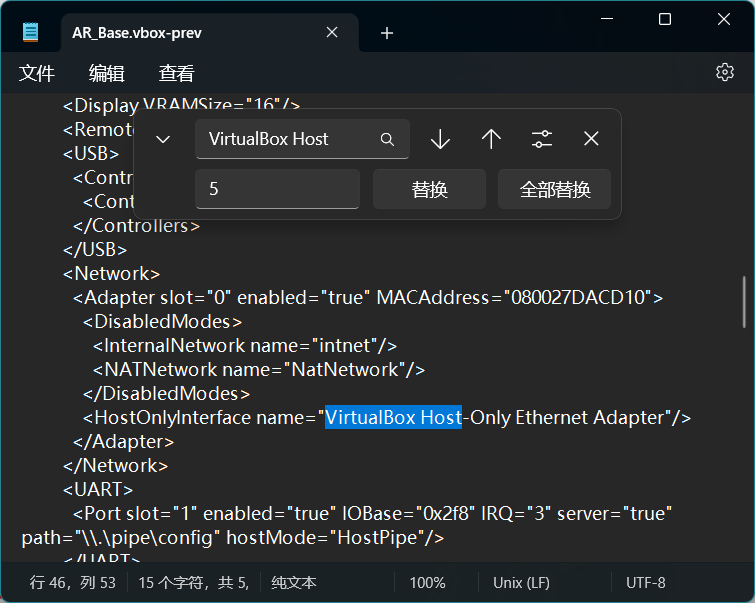Find previous match with up arrow
The height and width of the screenshot is (603, 755).
point(491,139)
